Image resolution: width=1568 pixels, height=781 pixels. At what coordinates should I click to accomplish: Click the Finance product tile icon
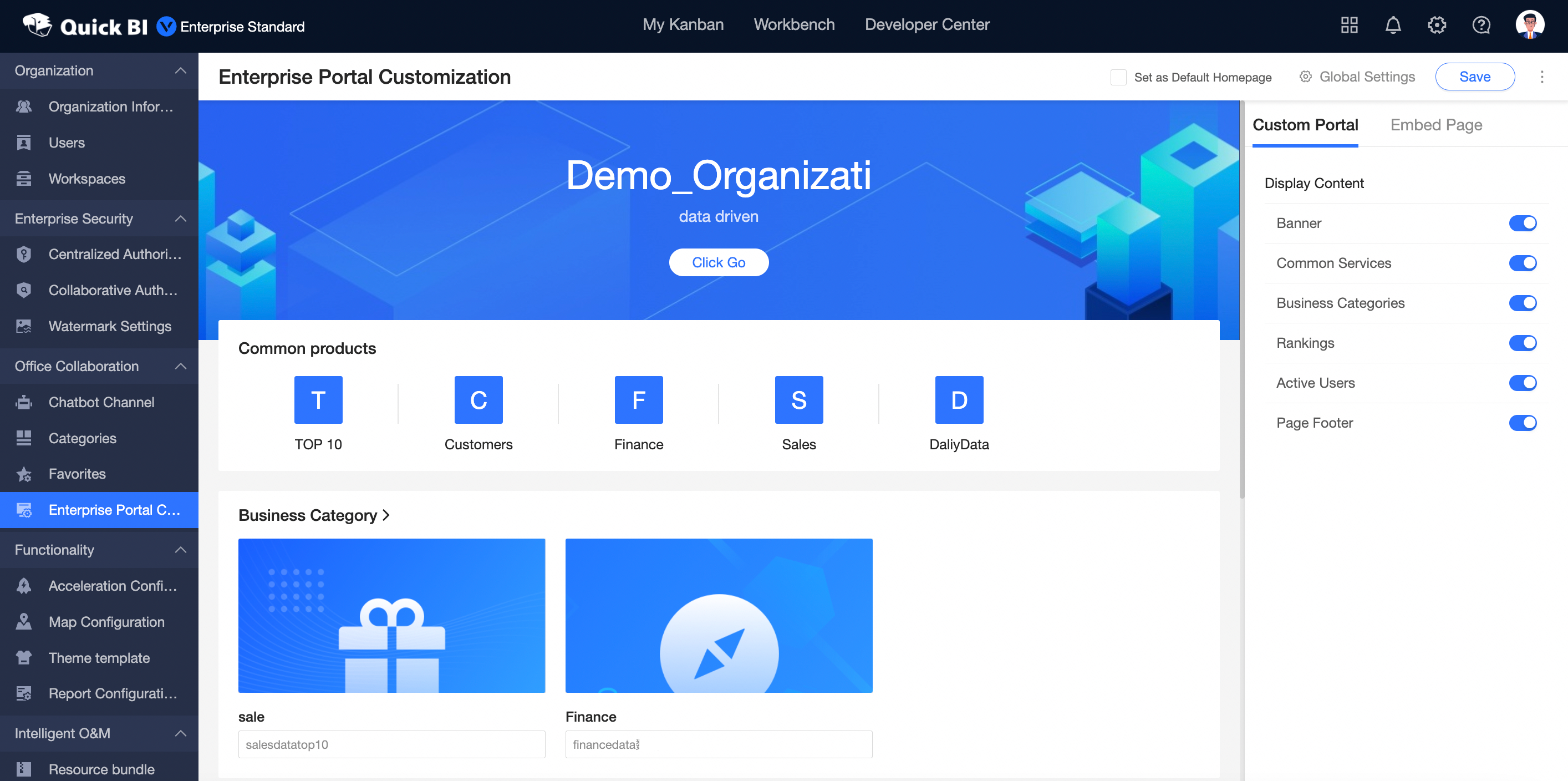[639, 400]
